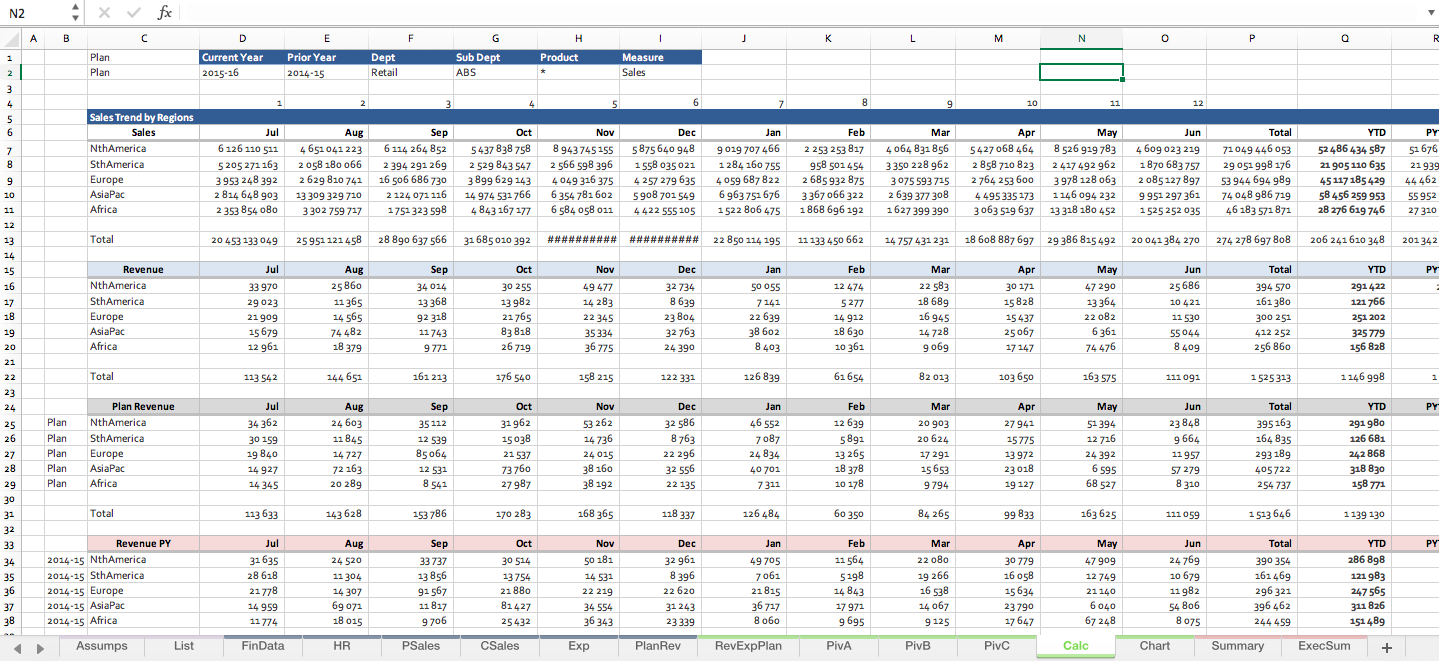Switch to the PlanRev sheet tab

(x=658, y=646)
